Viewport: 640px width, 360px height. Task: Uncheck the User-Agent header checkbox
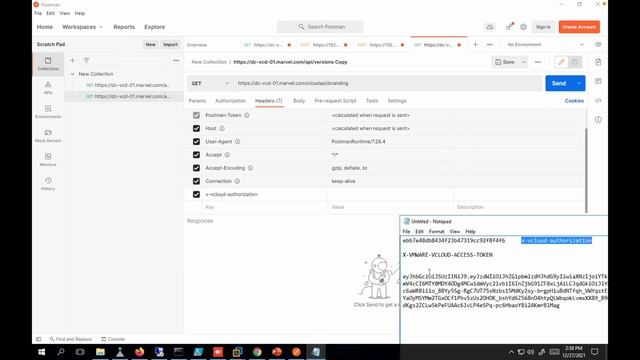196,142
